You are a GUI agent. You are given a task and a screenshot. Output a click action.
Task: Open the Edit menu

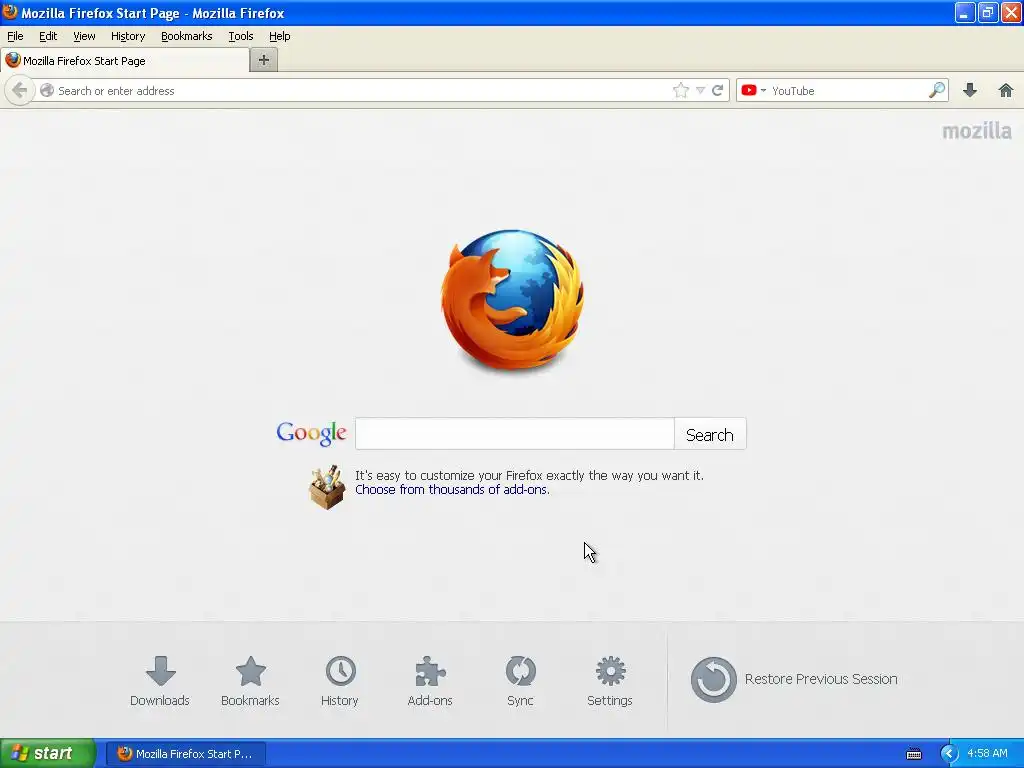(x=48, y=36)
